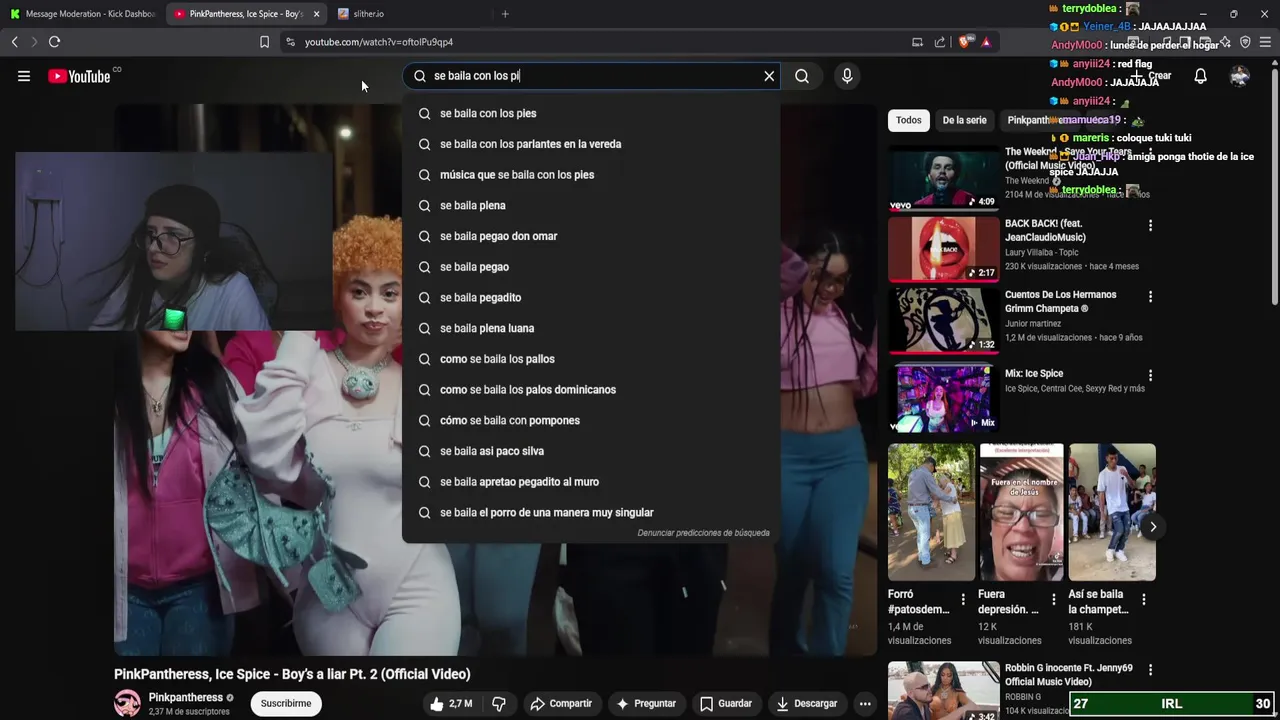Choose suggestion 'se baila asi paco silva'
The height and width of the screenshot is (720, 1280).
(590, 451)
